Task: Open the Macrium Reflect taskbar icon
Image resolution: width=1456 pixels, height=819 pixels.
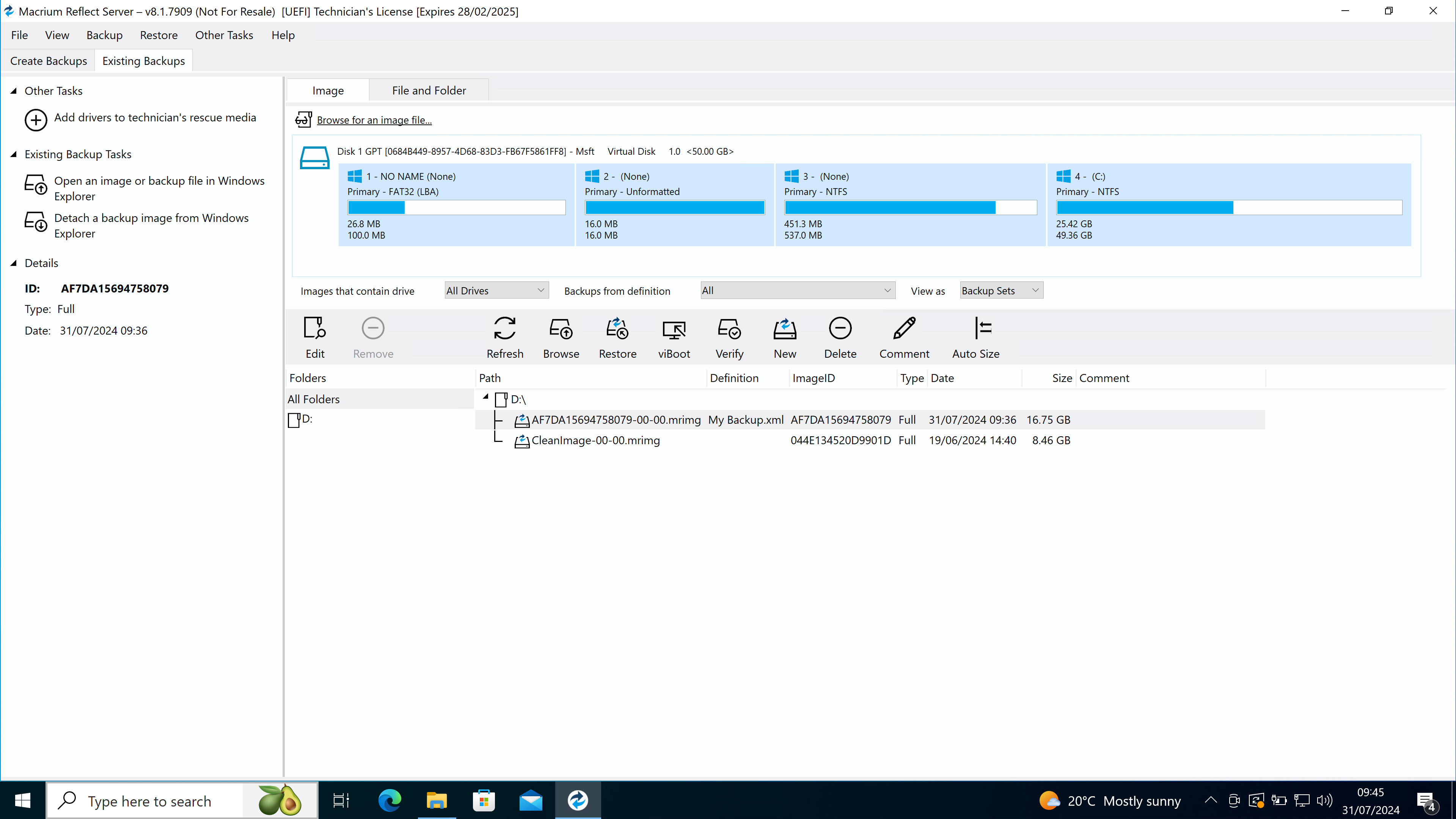Action: tap(577, 800)
